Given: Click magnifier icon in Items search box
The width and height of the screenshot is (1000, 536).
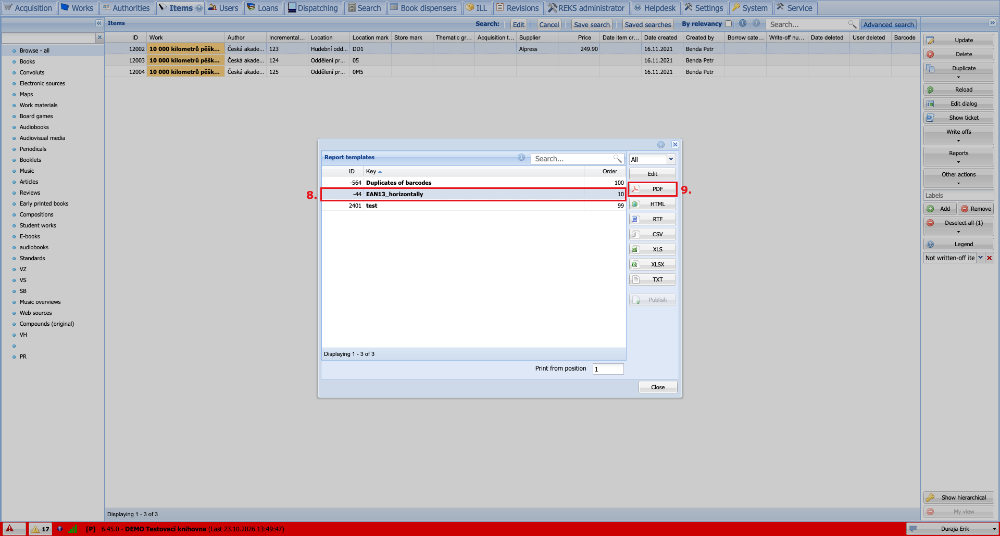Looking at the screenshot, I should [x=852, y=24].
